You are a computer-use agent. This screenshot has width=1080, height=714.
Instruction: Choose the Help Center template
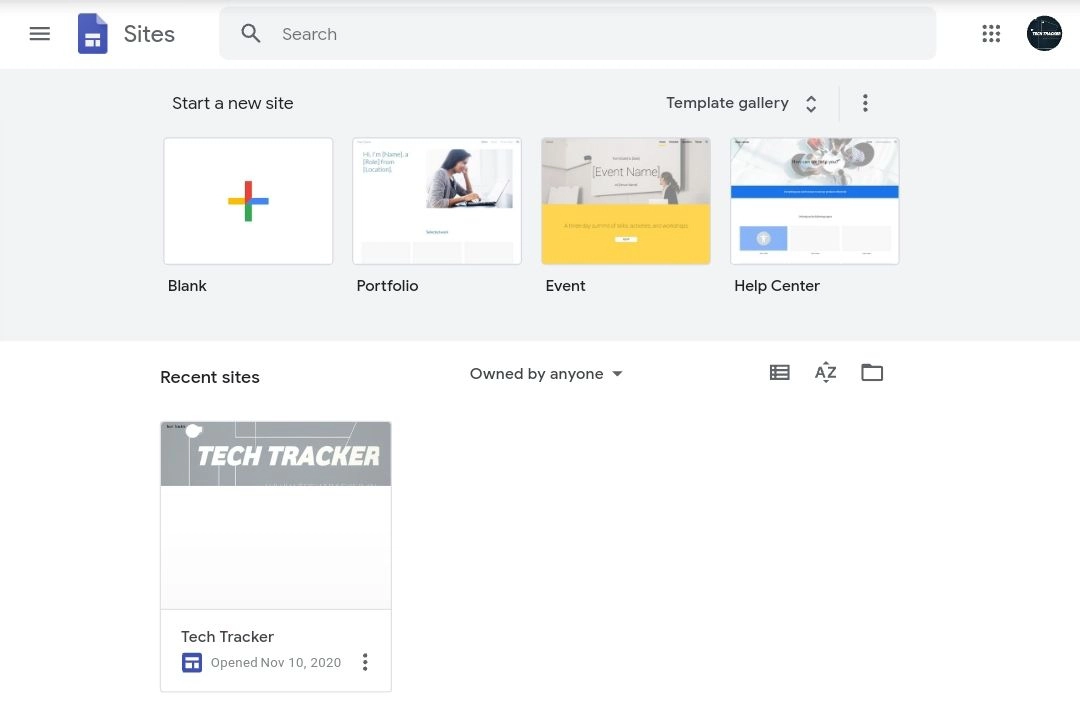pos(815,201)
